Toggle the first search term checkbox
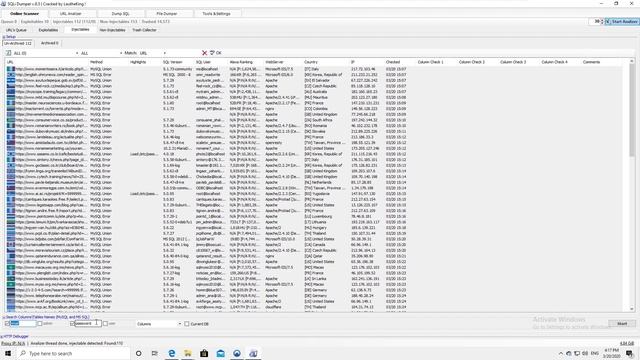This screenshot has height=360, width=640. (7, 324)
